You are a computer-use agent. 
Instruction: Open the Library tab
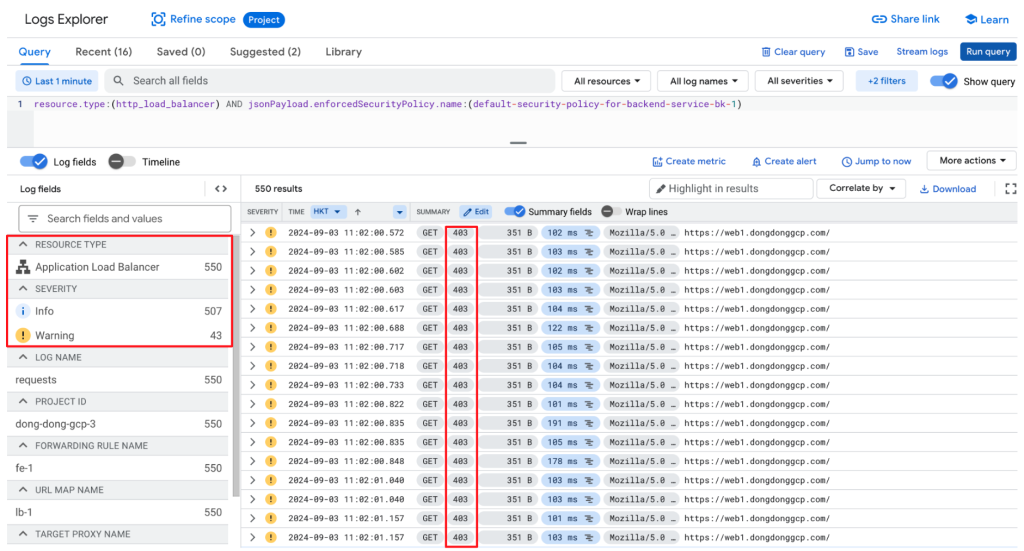pyautogui.click(x=344, y=52)
